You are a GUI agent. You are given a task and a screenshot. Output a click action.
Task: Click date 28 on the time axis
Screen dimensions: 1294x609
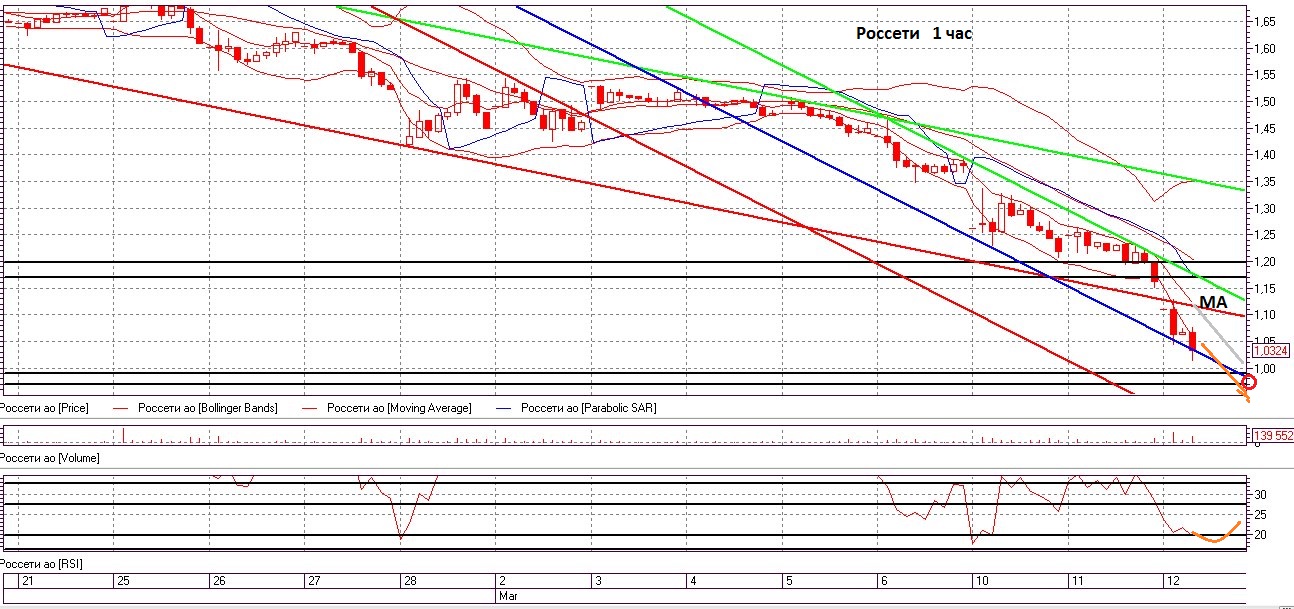coord(409,581)
